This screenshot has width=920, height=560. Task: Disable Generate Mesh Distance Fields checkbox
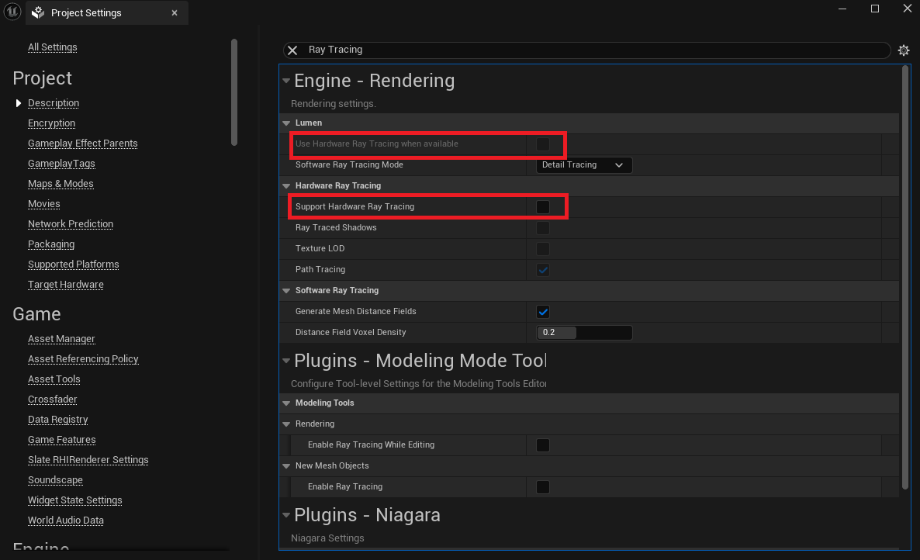pos(543,312)
